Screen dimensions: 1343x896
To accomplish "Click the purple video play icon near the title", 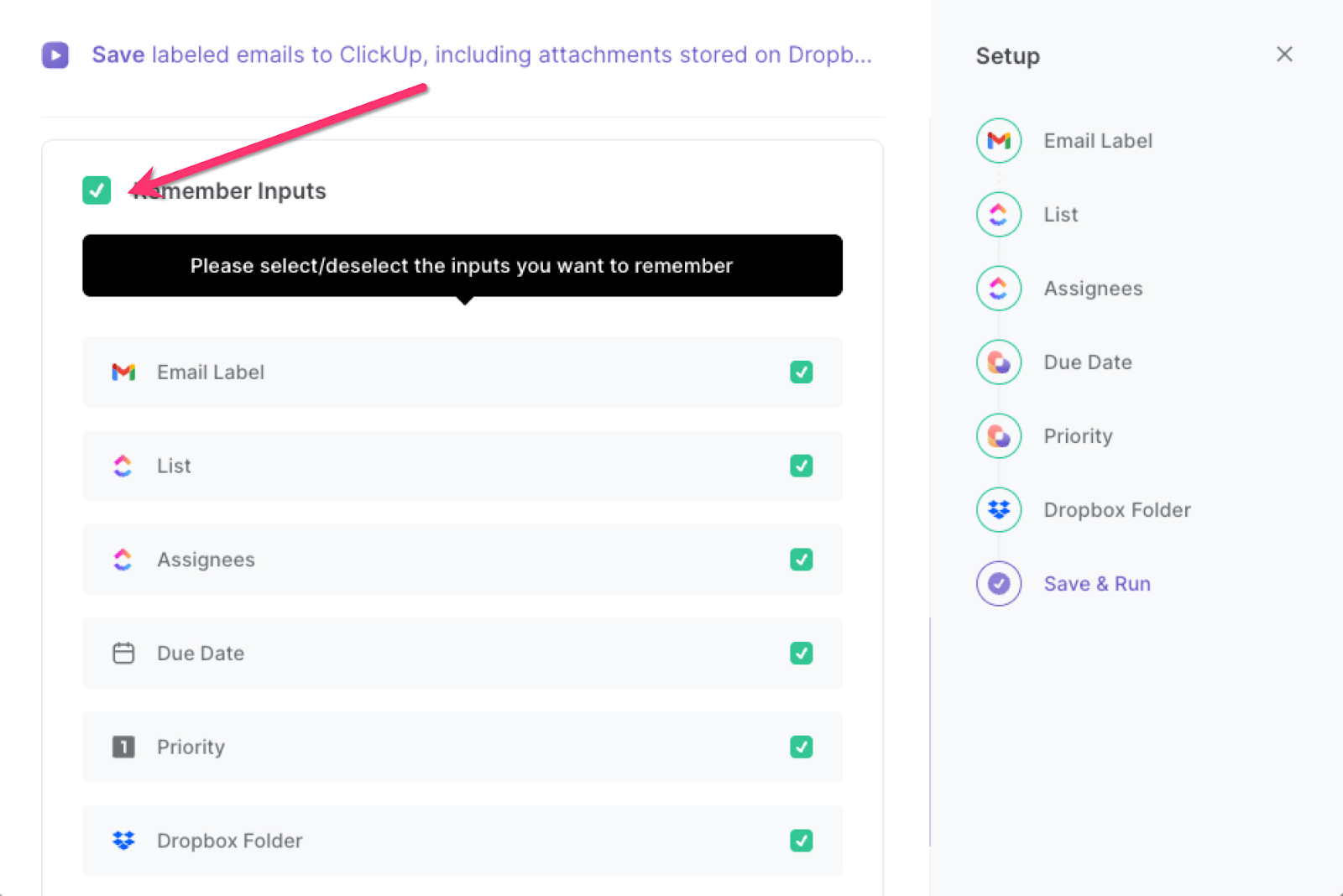I will (x=55, y=55).
